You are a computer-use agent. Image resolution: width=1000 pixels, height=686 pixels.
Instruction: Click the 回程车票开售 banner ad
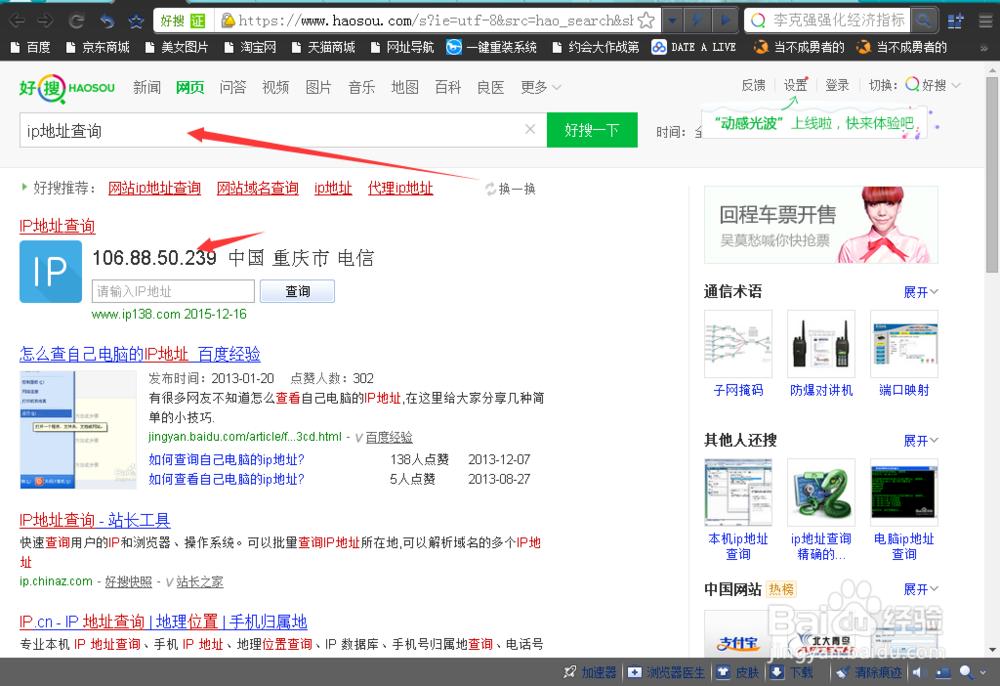click(821, 224)
